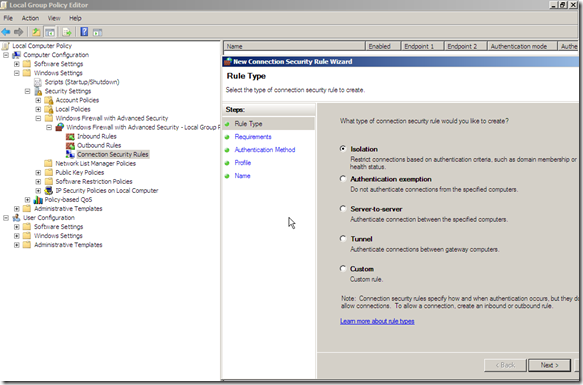Collapse the Computer Configuration node

pos(6,55)
